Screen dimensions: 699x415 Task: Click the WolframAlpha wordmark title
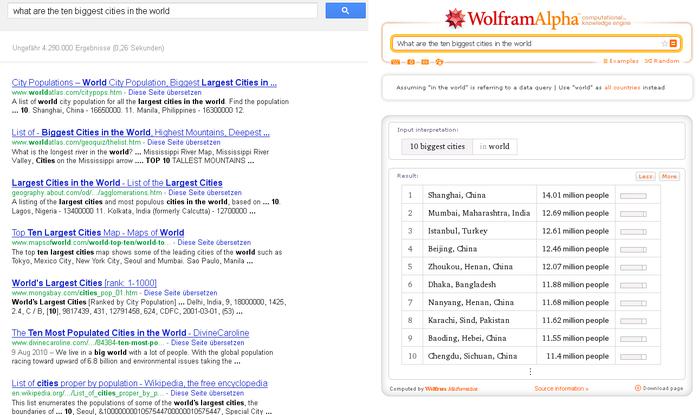pyautogui.click(x=523, y=19)
